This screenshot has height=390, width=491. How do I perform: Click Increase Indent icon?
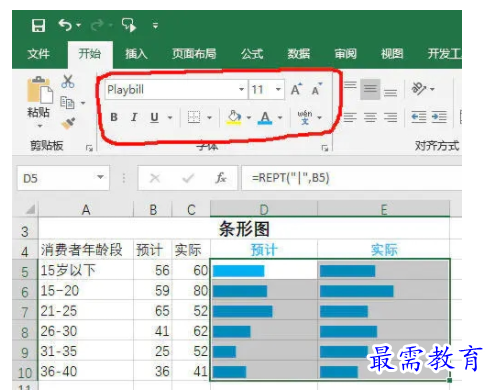[439, 117]
